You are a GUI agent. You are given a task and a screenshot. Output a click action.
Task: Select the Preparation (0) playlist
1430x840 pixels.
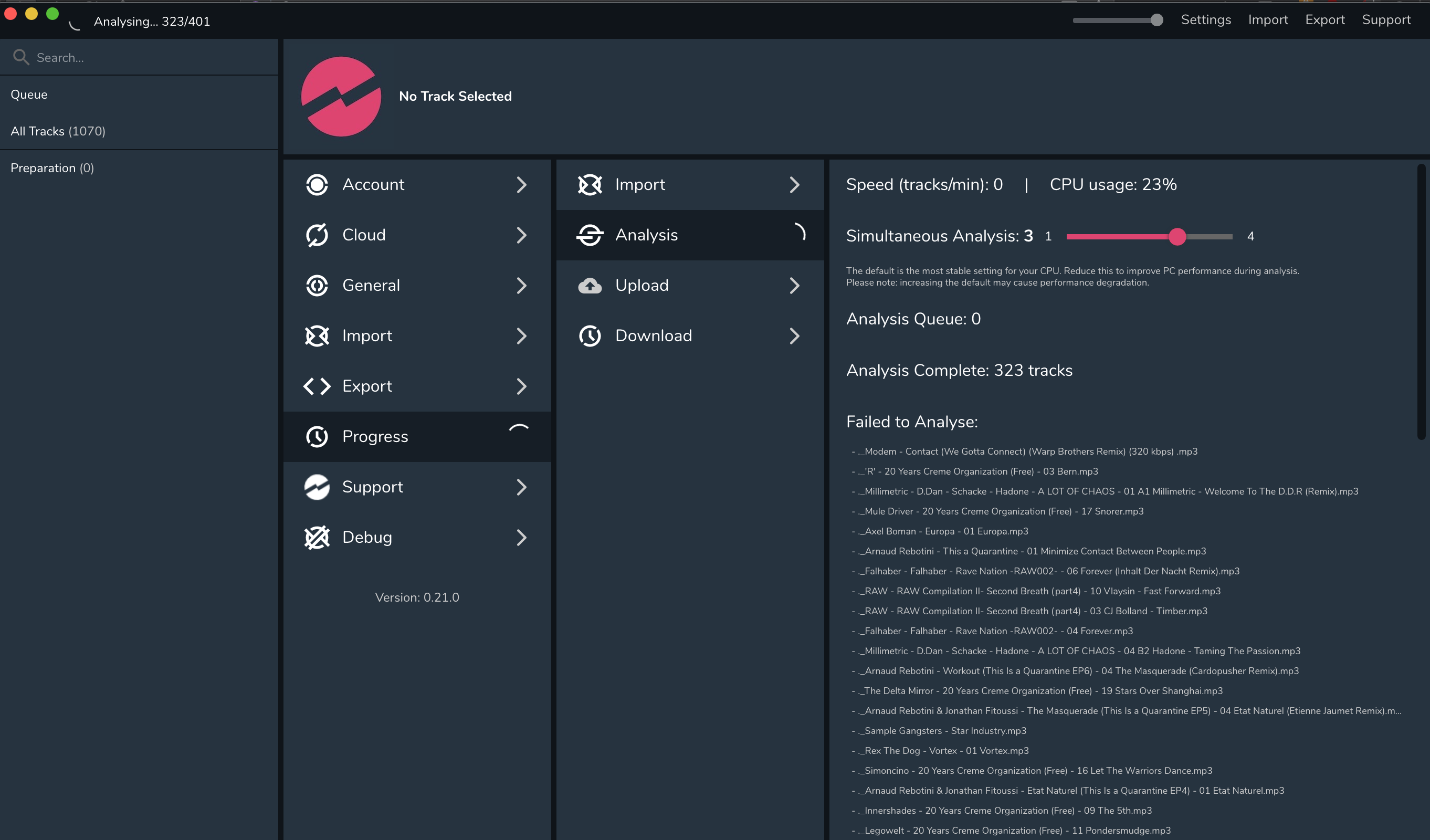[52, 168]
